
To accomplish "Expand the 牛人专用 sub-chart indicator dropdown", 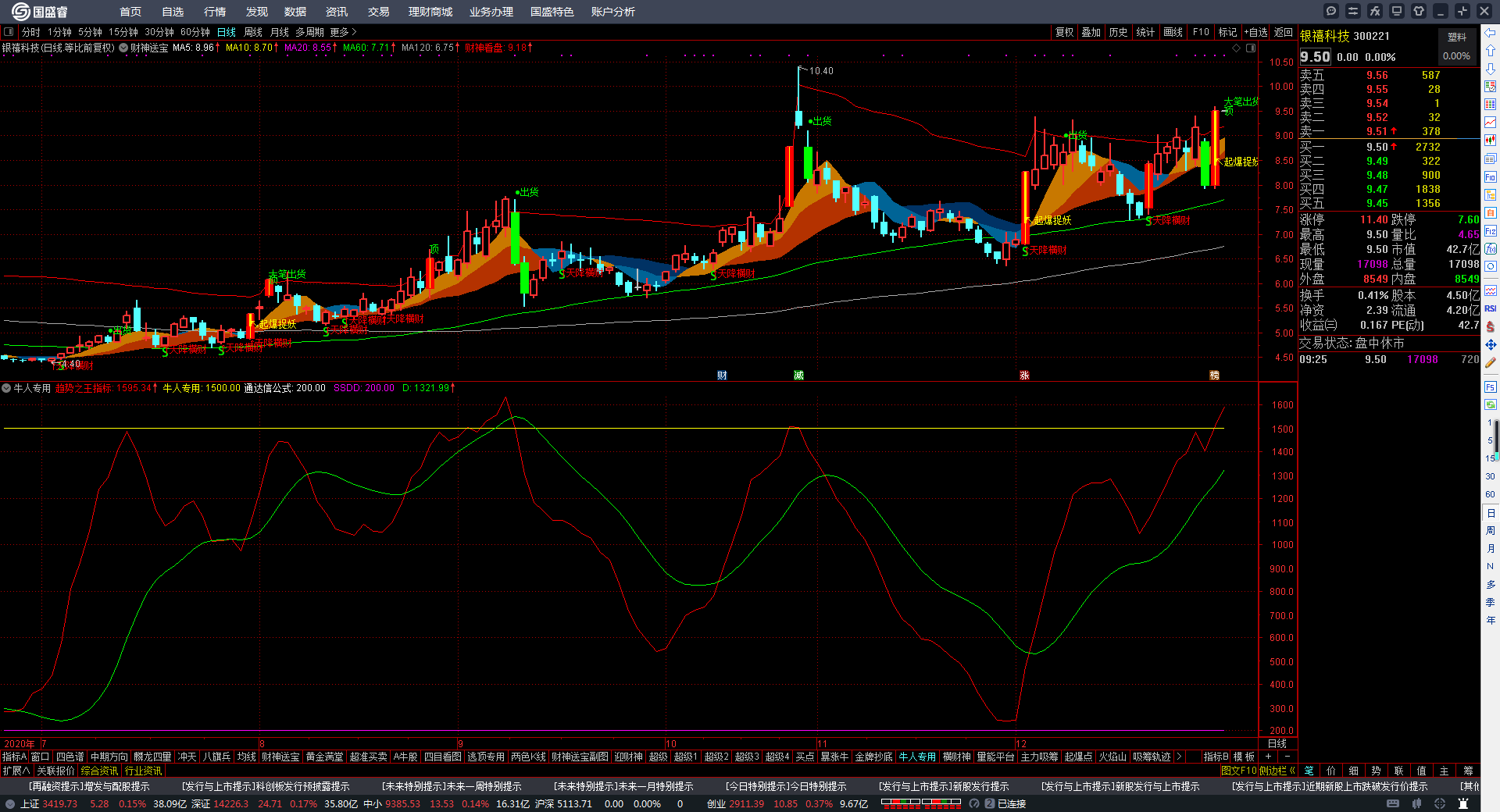I will 6,388.
